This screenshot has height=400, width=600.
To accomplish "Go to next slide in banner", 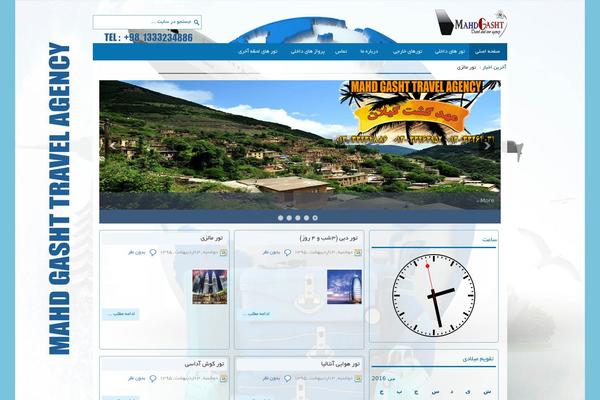I will coord(487,145).
